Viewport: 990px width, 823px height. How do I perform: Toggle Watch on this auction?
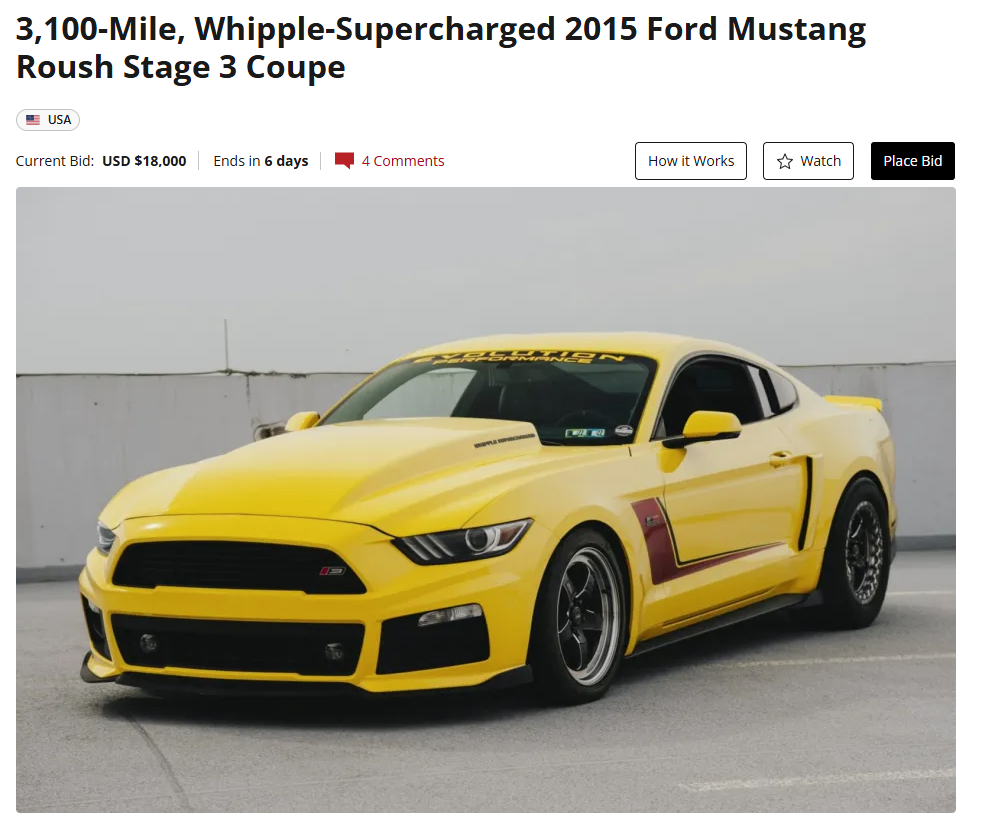(x=808, y=161)
